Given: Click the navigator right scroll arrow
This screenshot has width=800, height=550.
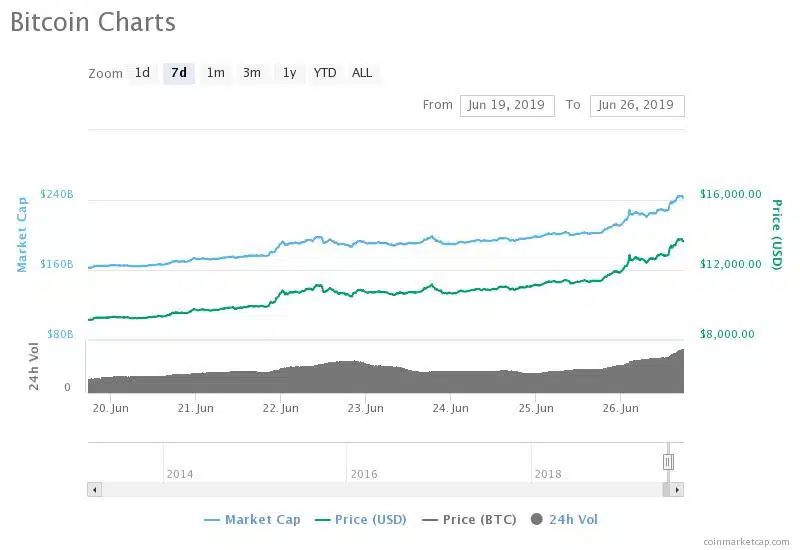Looking at the screenshot, I should pyautogui.click(x=677, y=490).
